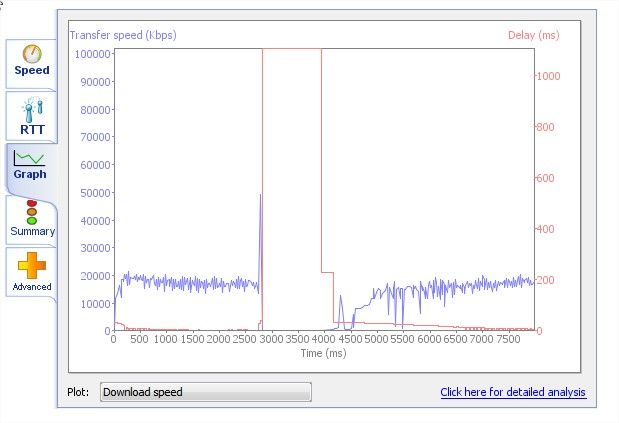This screenshot has width=619, height=423.
Task: Click the 'Time (ms)' axis label
Action: tap(323, 353)
